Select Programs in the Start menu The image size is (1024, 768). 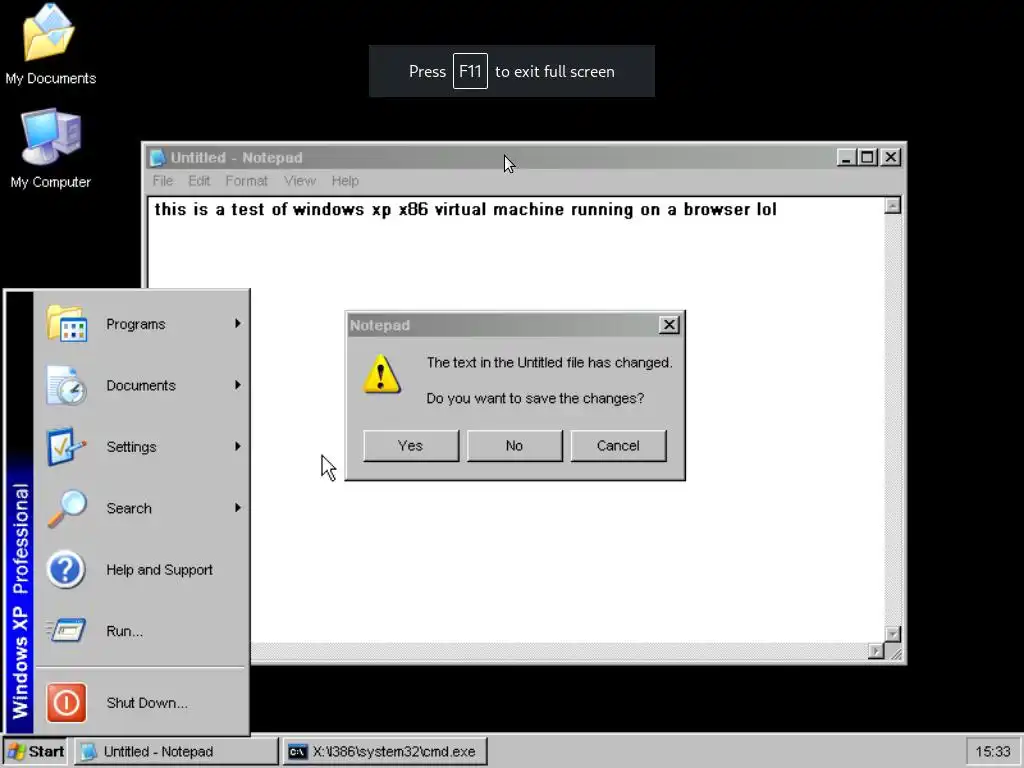coord(143,324)
